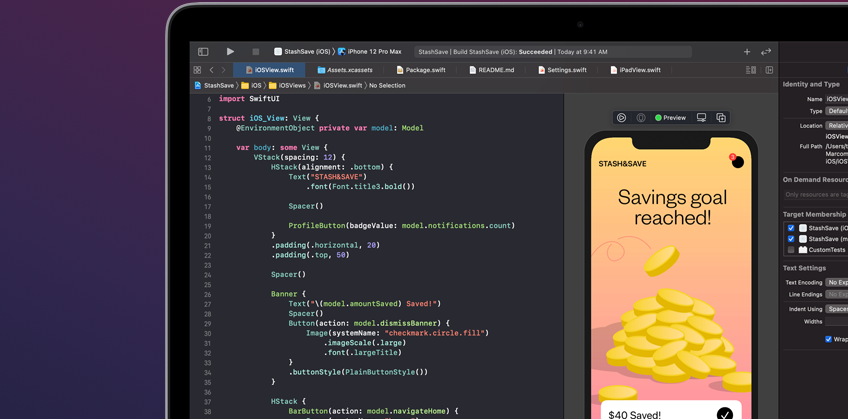
Task: Duplicate the preview in the canvas
Action: (x=721, y=117)
